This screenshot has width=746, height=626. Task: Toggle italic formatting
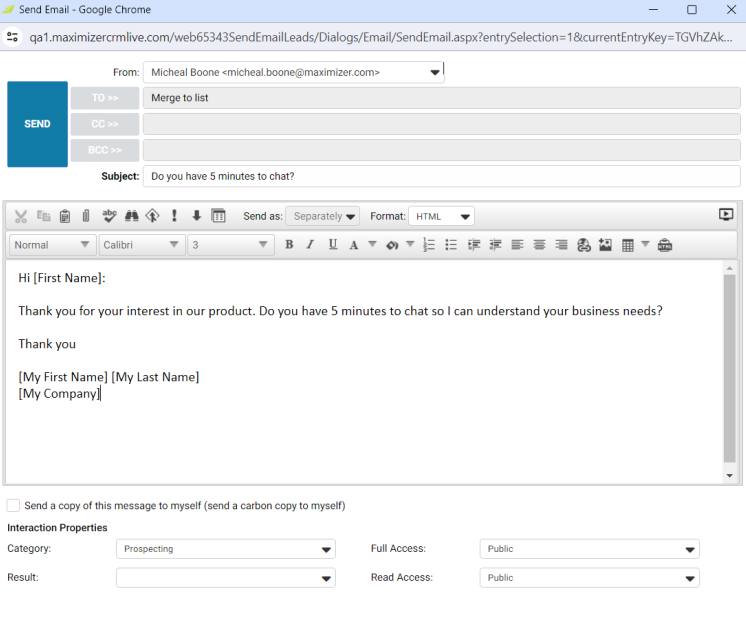tap(310, 245)
